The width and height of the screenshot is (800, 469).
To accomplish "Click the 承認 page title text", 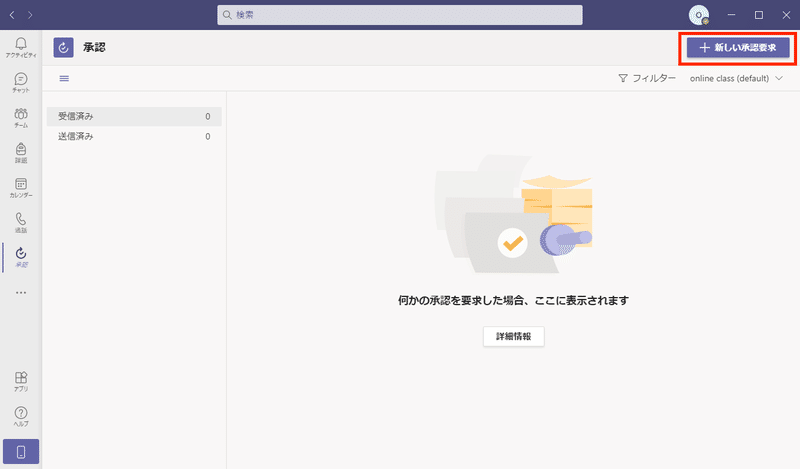I will click(x=94, y=47).
